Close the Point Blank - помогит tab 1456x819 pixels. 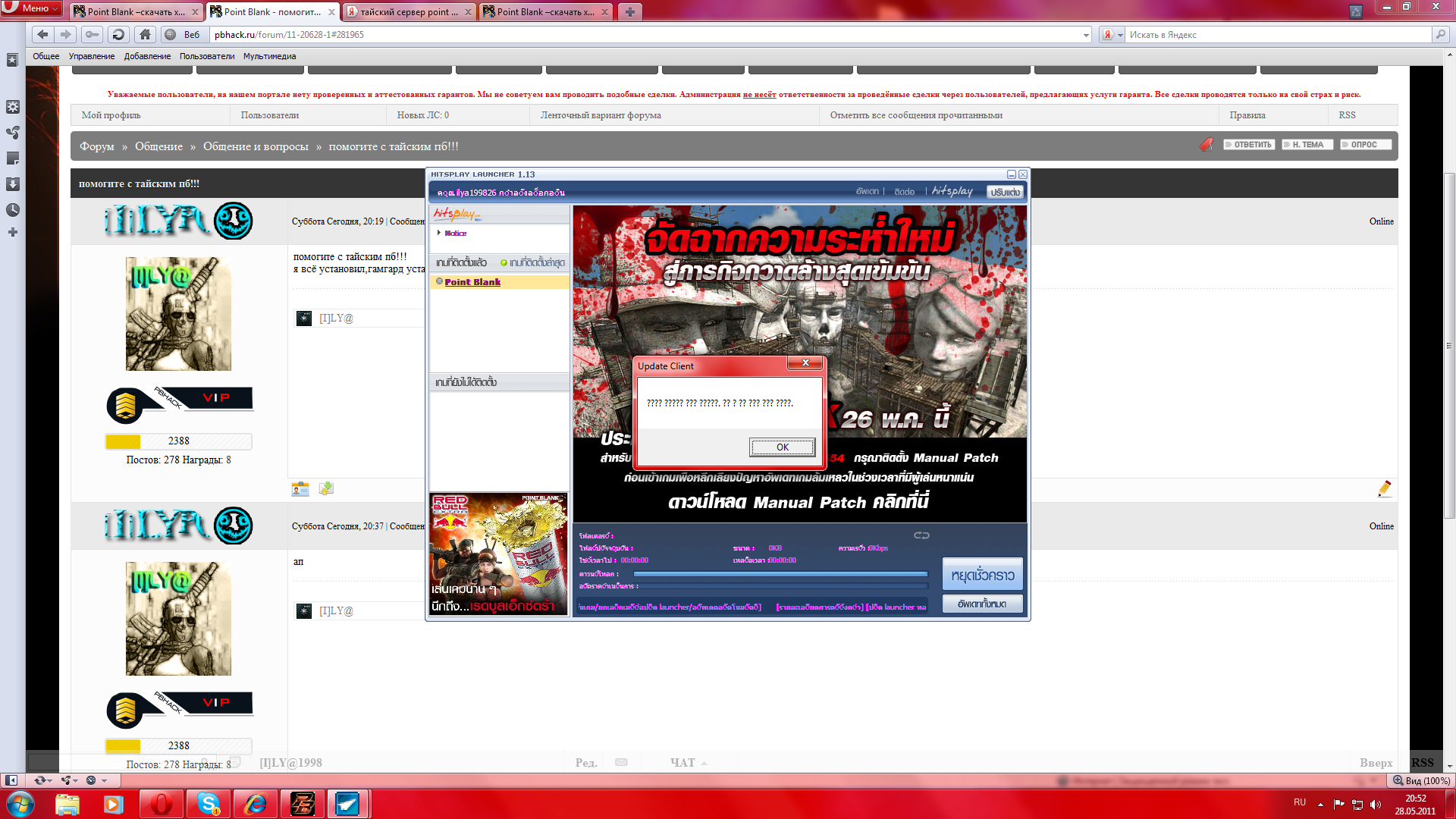click(331, 12)
